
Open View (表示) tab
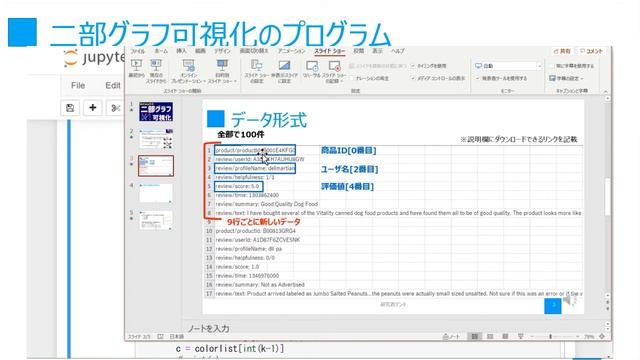point(378,51)
